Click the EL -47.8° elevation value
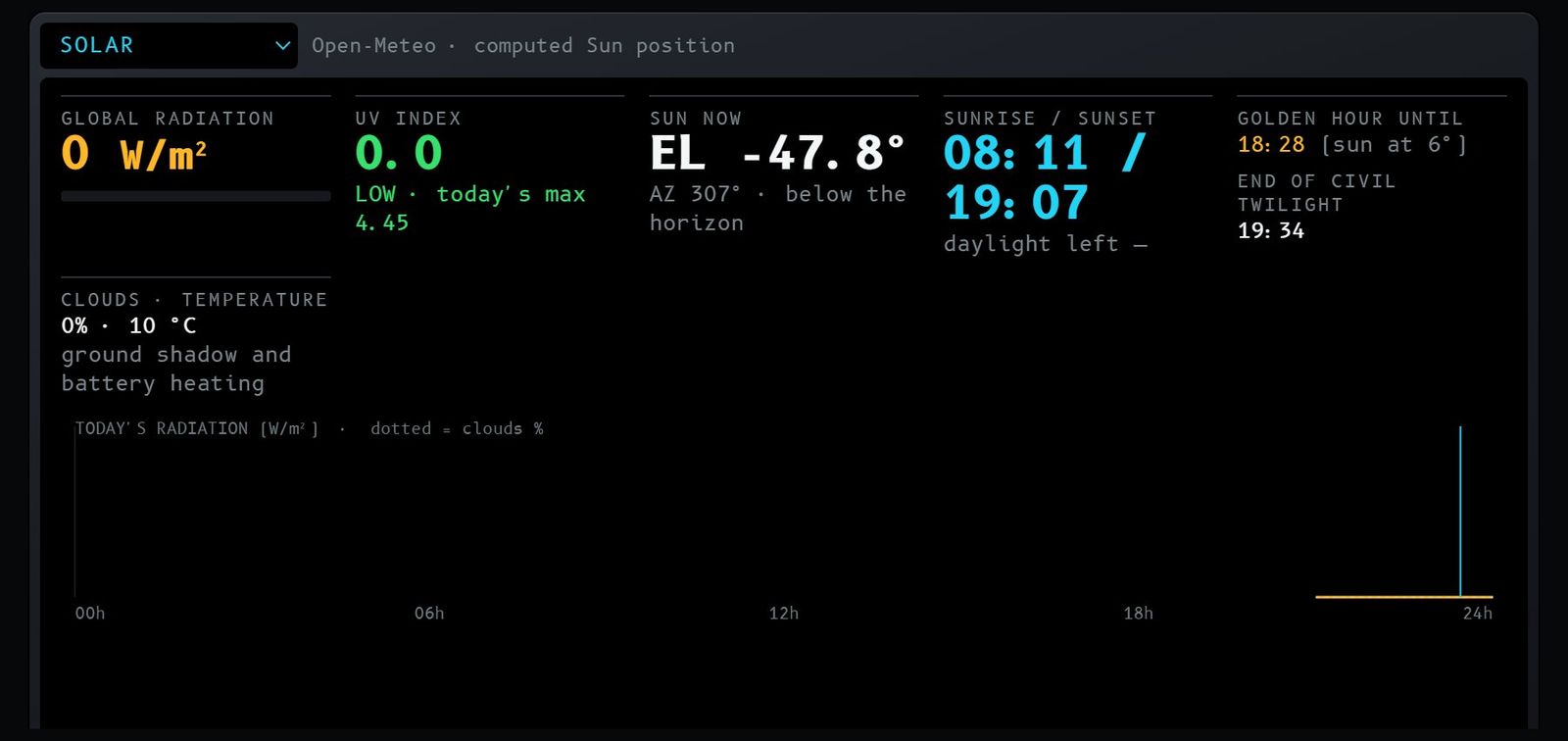The height and width of the screenshot is (741, 1568). pos(778,154)
